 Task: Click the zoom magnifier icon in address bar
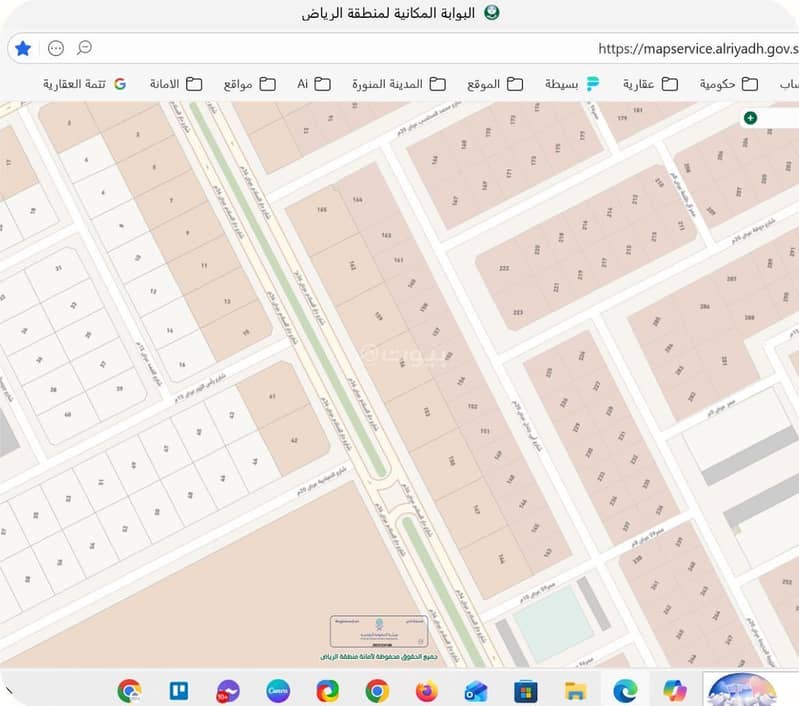(x=85, y=48)
